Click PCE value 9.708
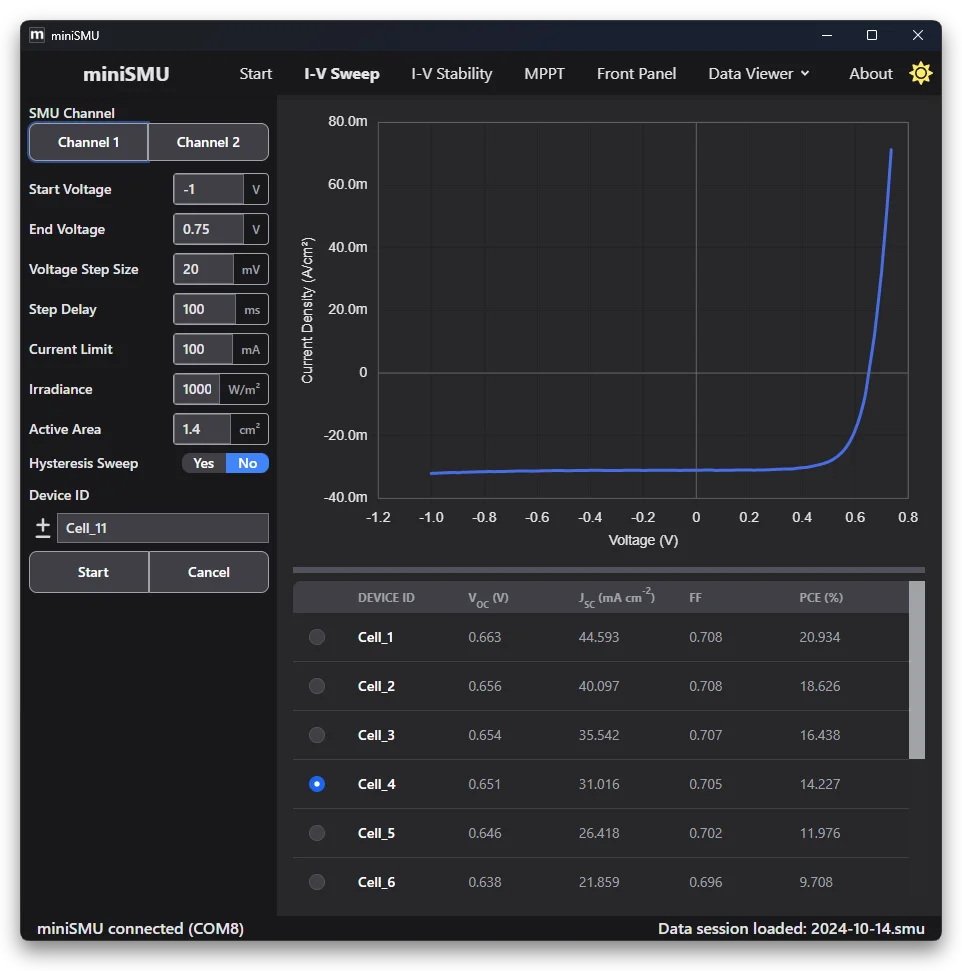 point(816,882)
